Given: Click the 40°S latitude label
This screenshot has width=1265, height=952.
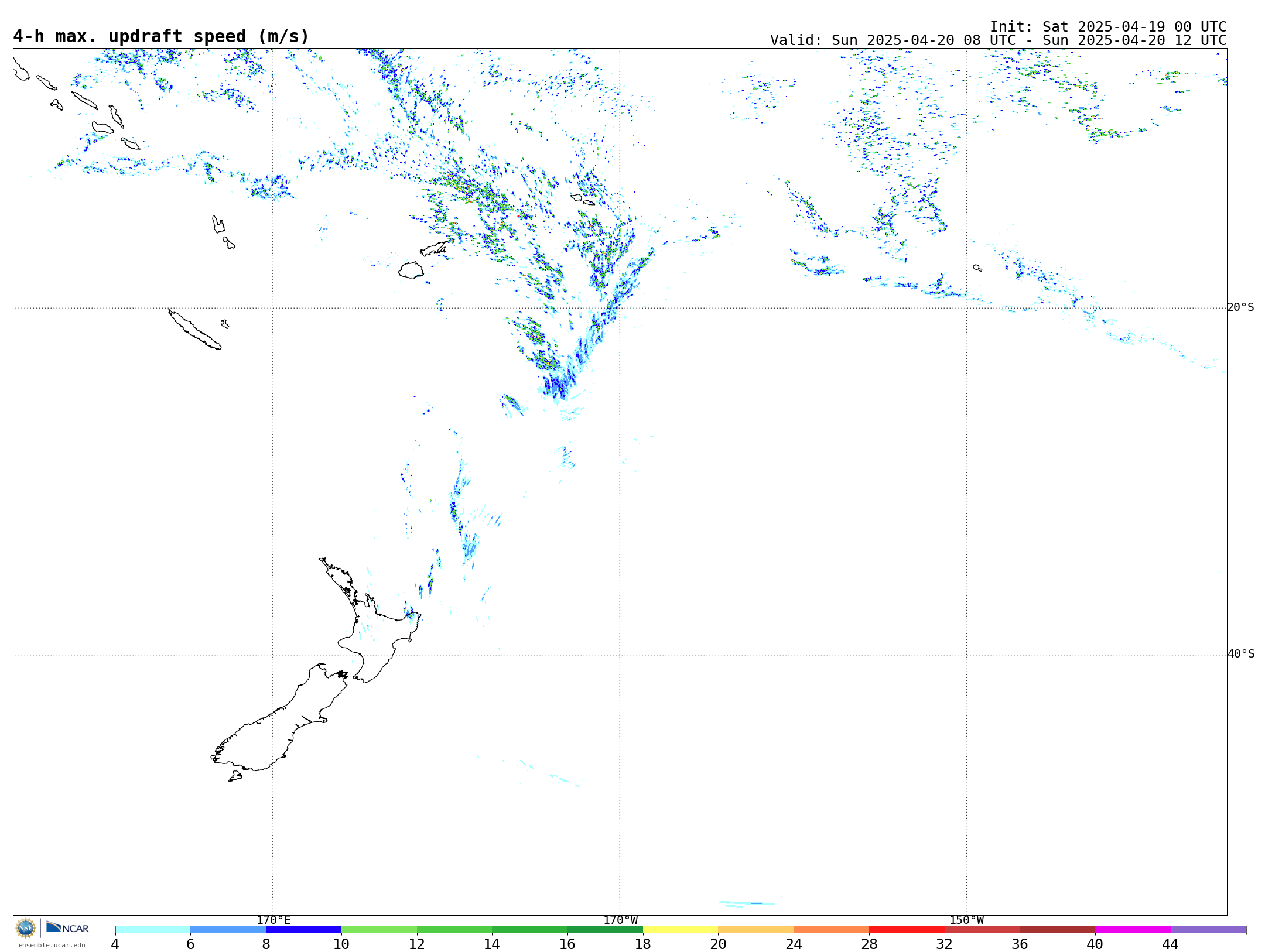Looking at the screenshot, I should coord(1241,654).
